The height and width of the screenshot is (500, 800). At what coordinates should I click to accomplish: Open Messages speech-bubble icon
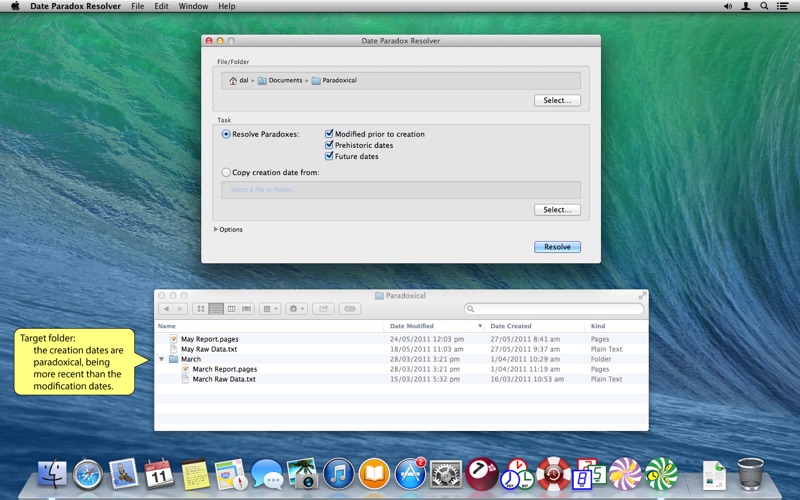click(266, 474)
